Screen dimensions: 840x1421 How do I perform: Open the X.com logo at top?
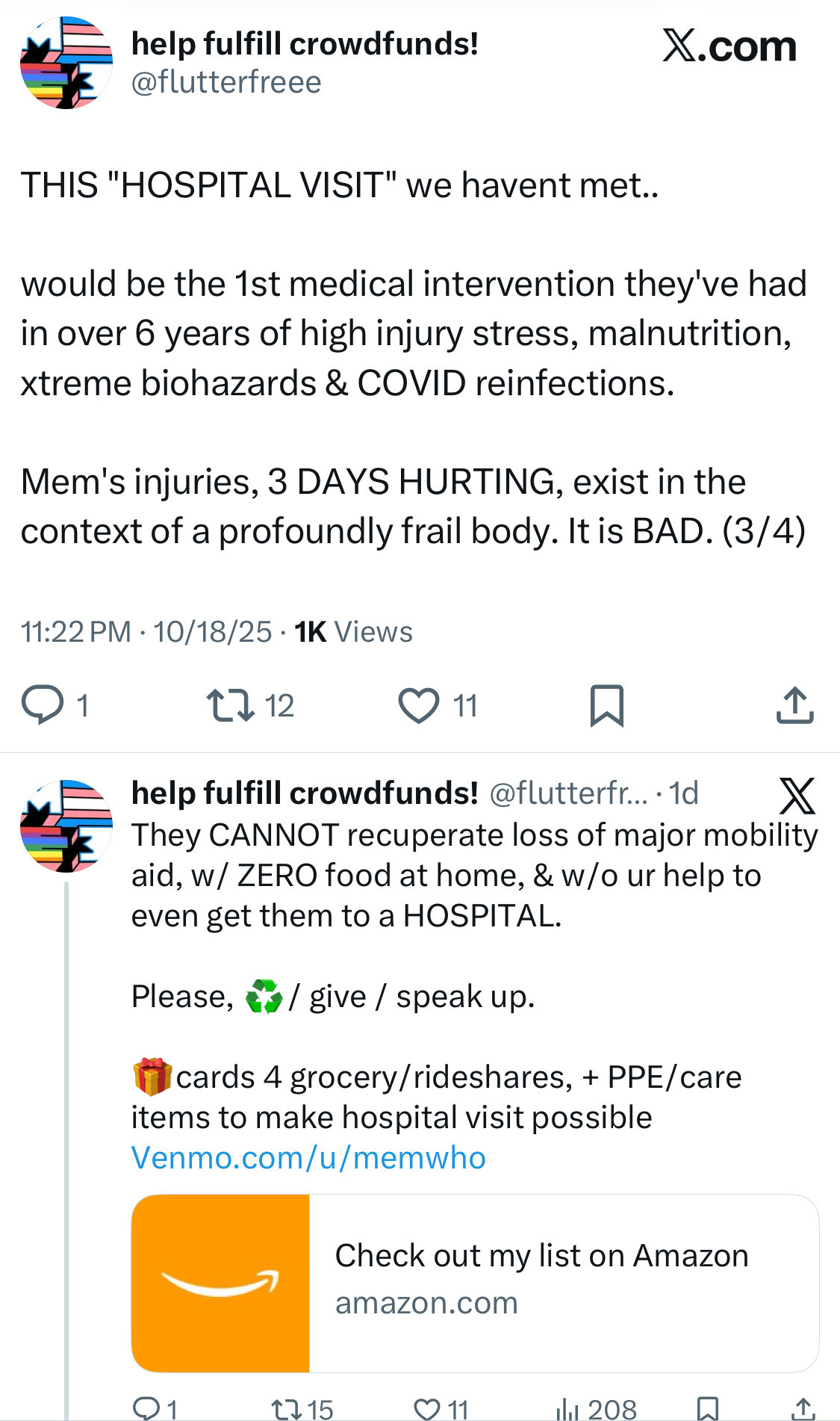[729, 46]
